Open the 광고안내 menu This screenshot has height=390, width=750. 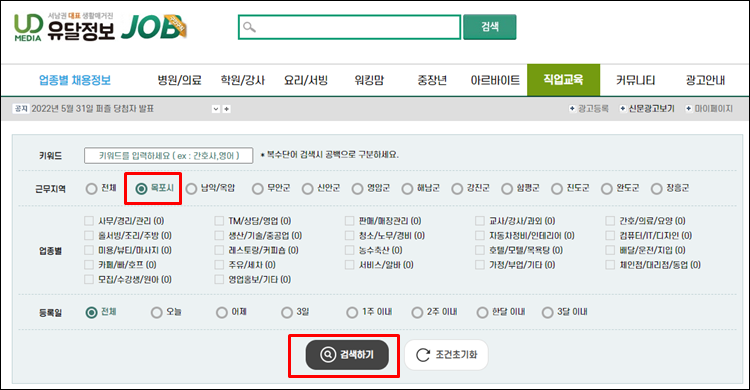pyautogui.click(x=706, y=80)
